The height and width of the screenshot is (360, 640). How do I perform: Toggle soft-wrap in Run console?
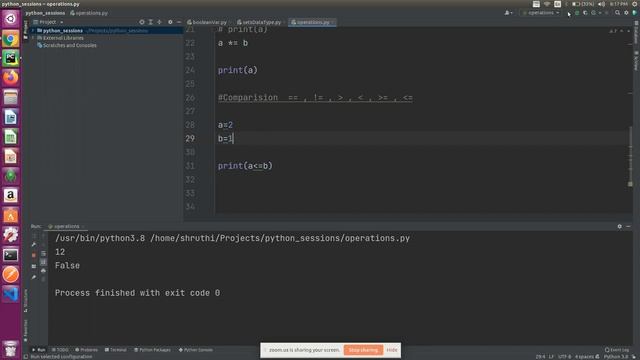pyautogui.click(x=43, y=253)
